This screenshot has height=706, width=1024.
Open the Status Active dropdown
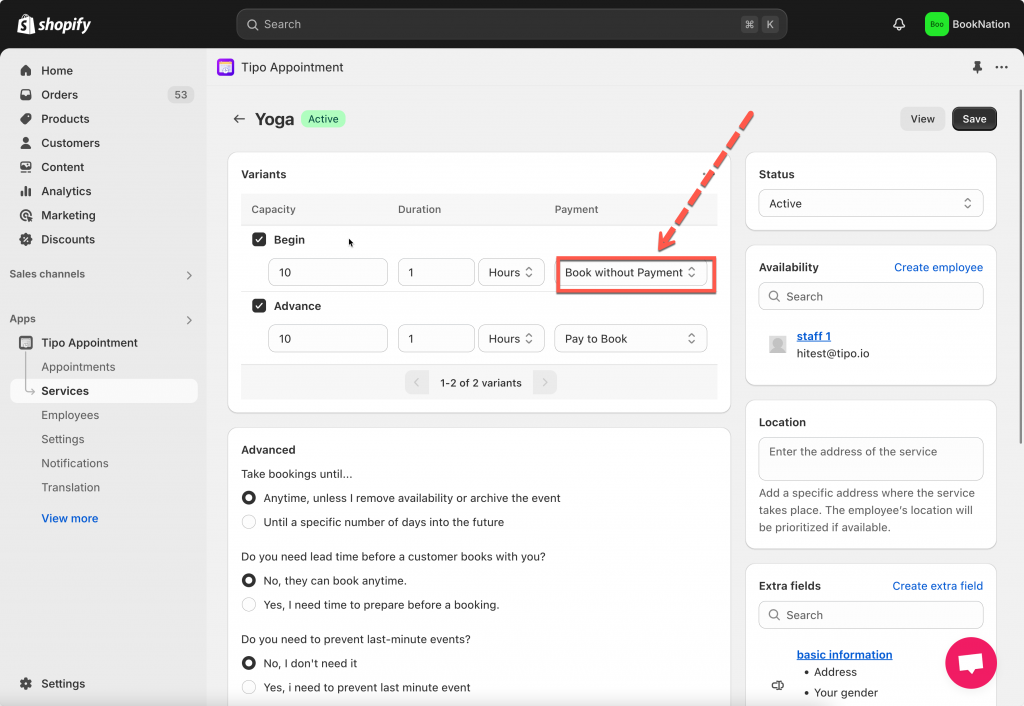click(870, 204)
